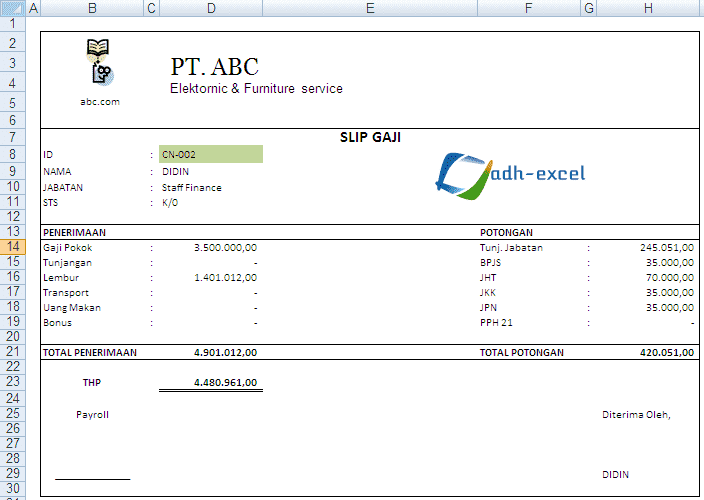This screenshot has height=500, width=704.
Task: Click the JKK label
Action: click(488, 293)
